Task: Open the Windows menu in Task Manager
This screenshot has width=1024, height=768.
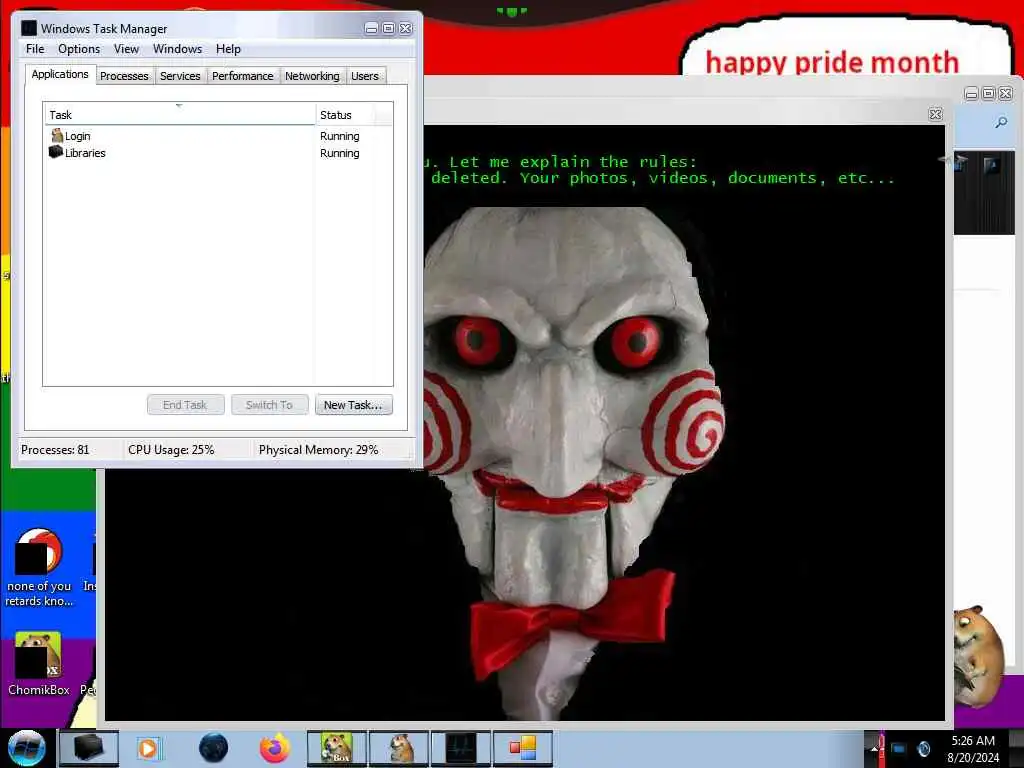Action: click(x=177, y=49)
